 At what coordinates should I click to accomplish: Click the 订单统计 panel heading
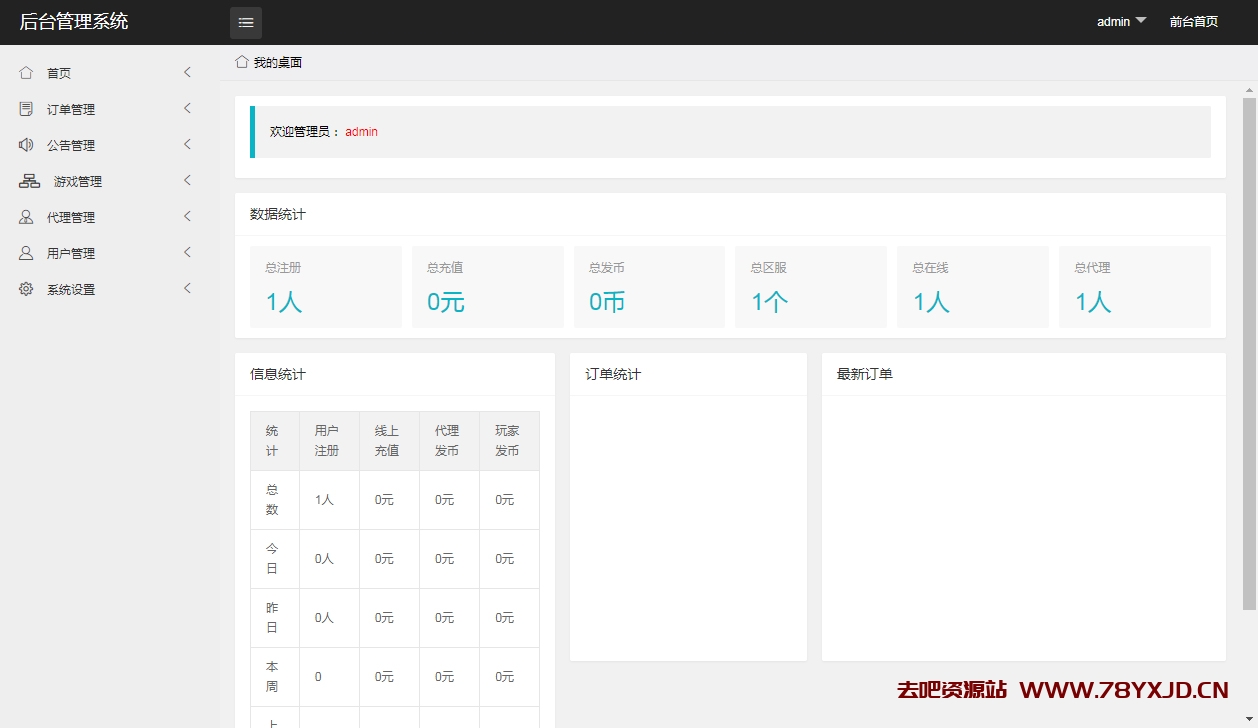click(613, 374)
